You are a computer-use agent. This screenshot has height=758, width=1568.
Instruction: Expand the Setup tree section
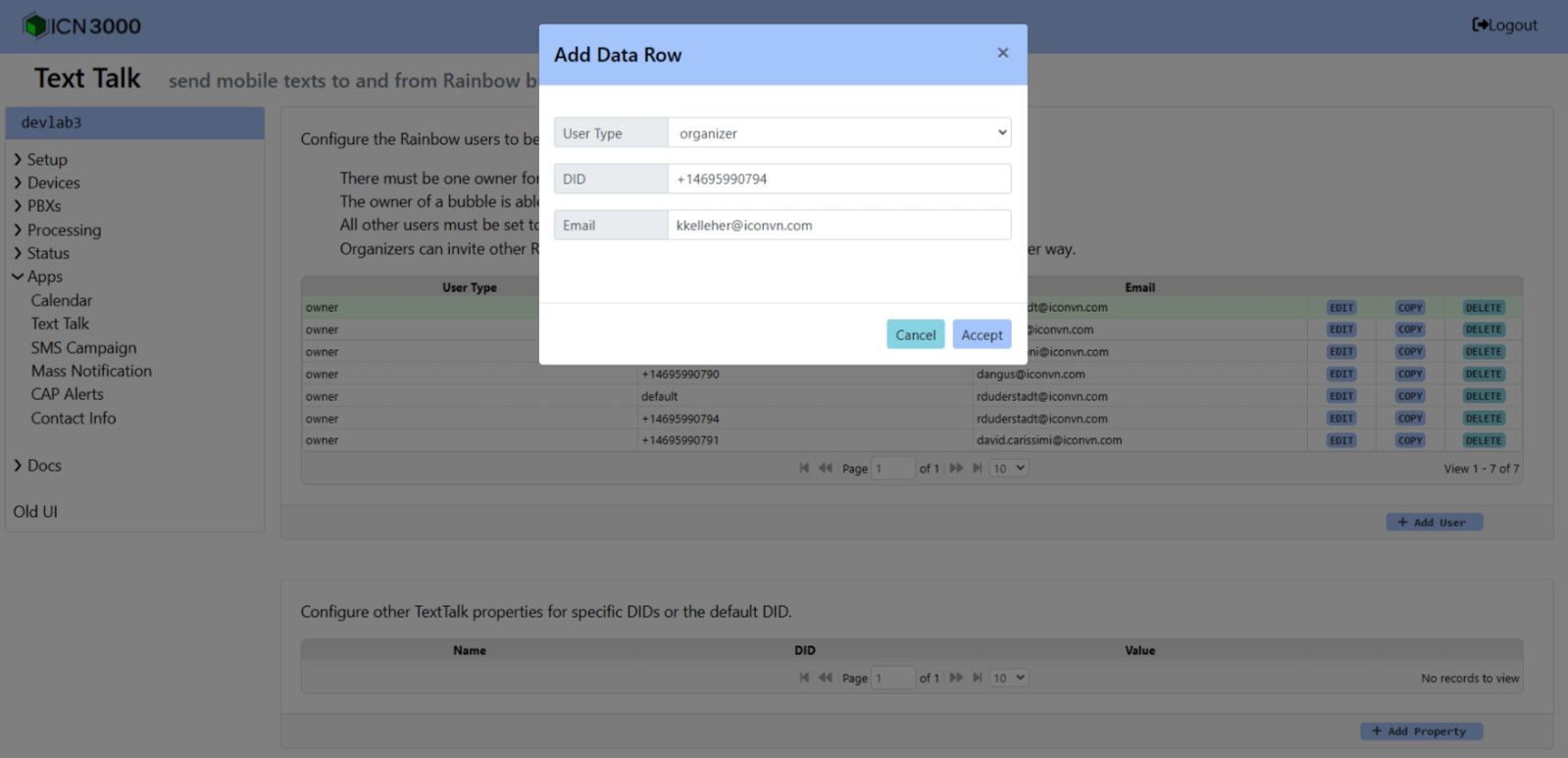click(x=18, y=159)
